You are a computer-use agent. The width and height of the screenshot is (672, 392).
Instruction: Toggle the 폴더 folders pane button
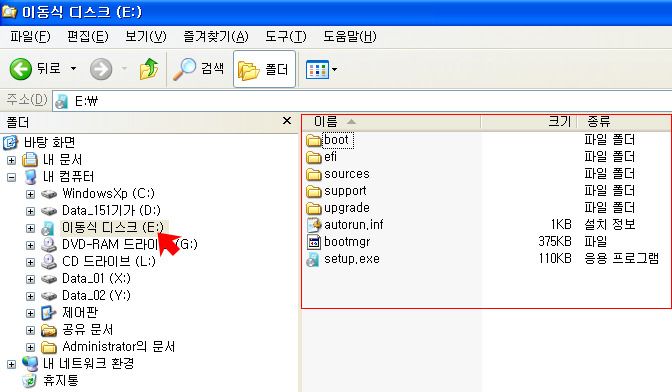tap(264, 69)
